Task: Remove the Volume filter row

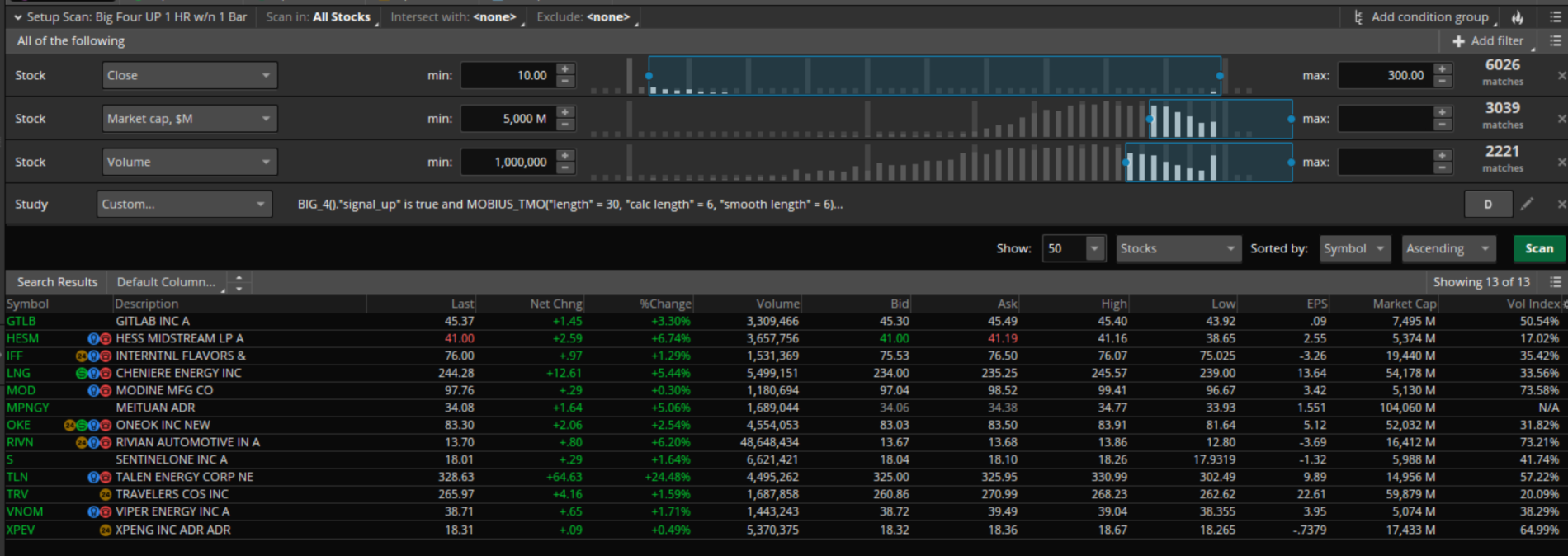Action: pos(1561,162)
